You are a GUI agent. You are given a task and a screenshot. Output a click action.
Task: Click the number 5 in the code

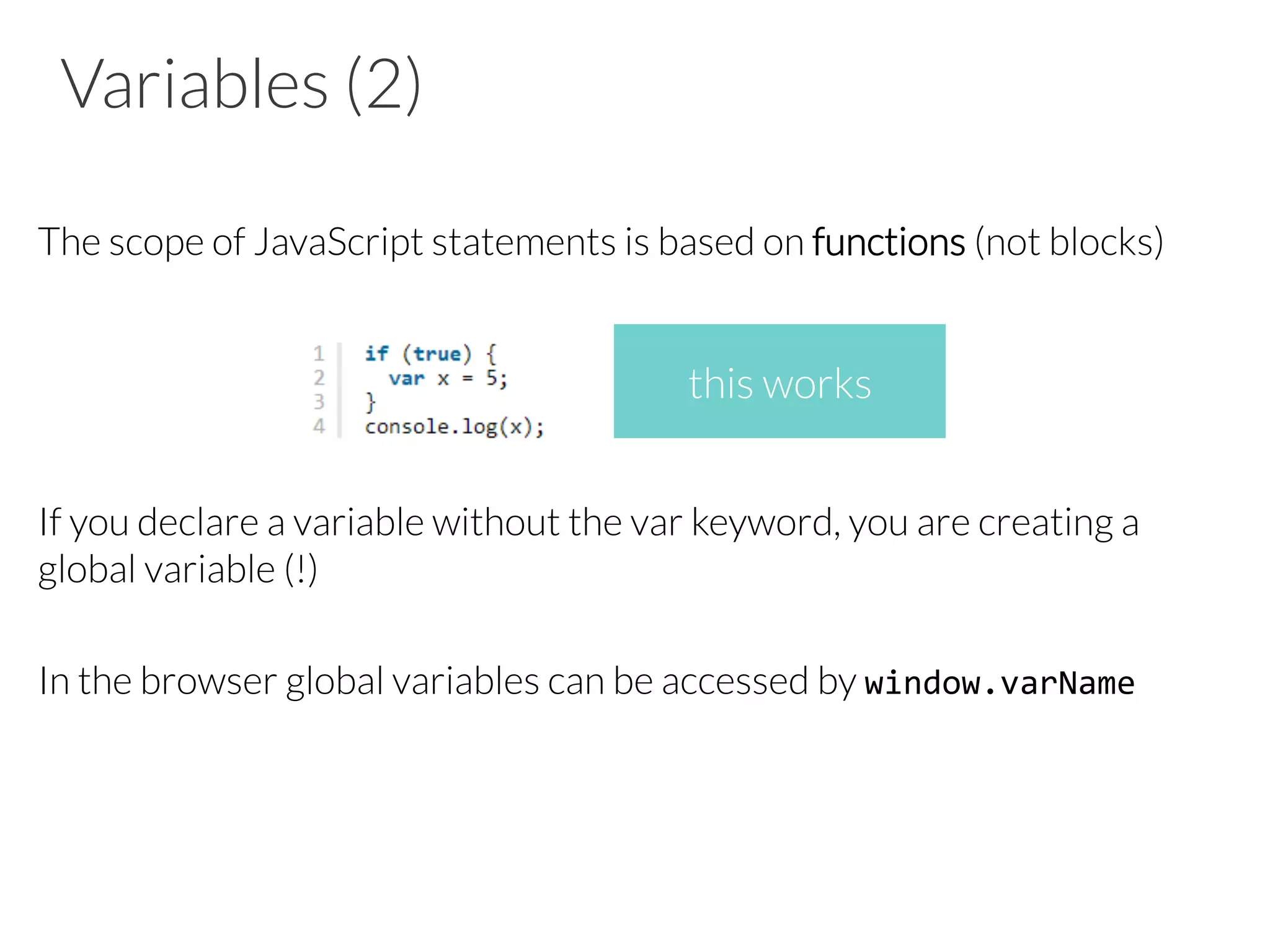492,377
